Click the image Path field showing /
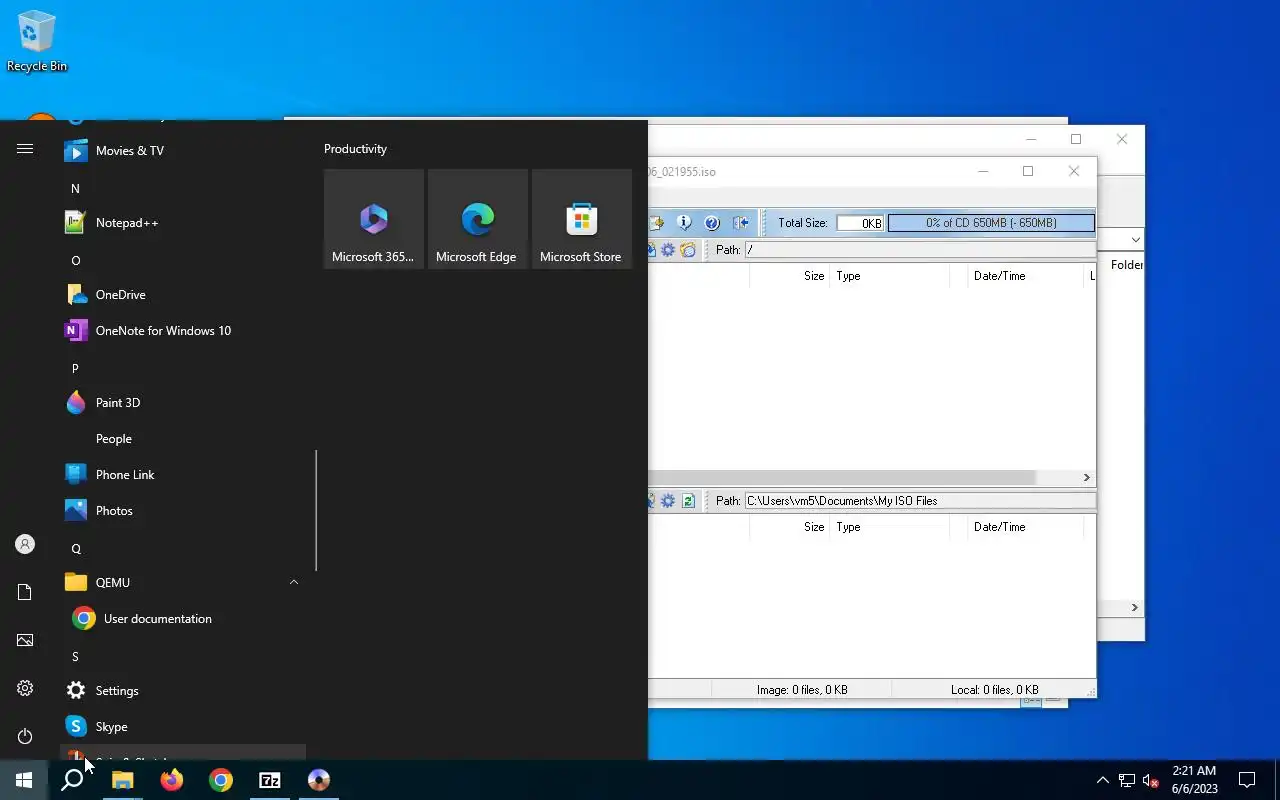Viewport: 1280px width, 800px height. tap(920, 250)
